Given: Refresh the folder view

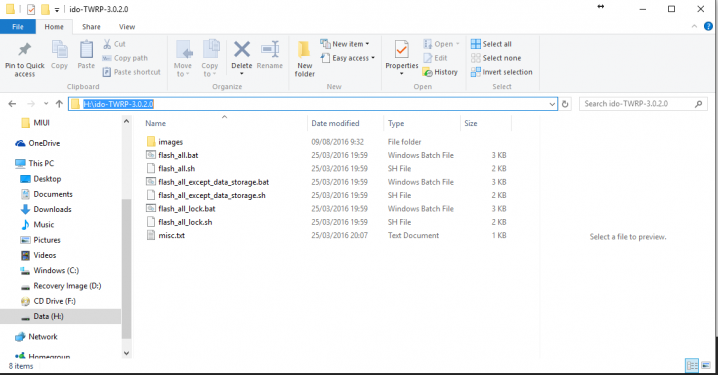Looking at the screenshot, I should click(565, 104).
